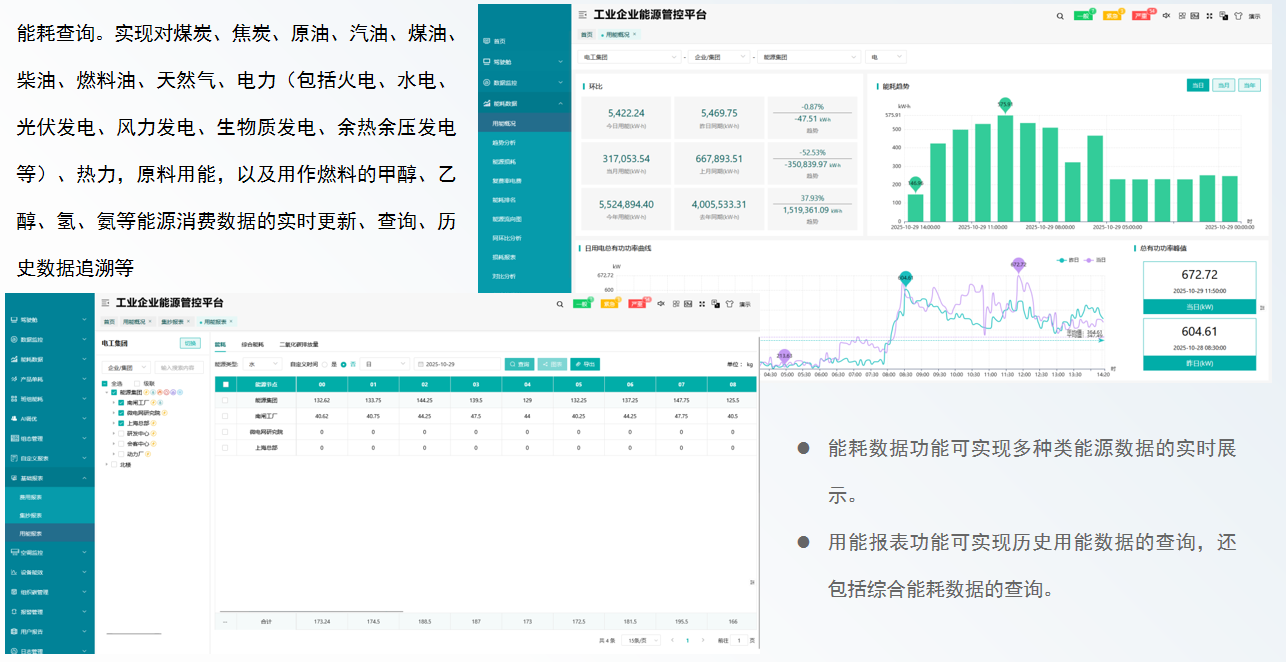Enable the 级联 checkbox above the tree
The image size is (1286, 662).
[137, 383]
